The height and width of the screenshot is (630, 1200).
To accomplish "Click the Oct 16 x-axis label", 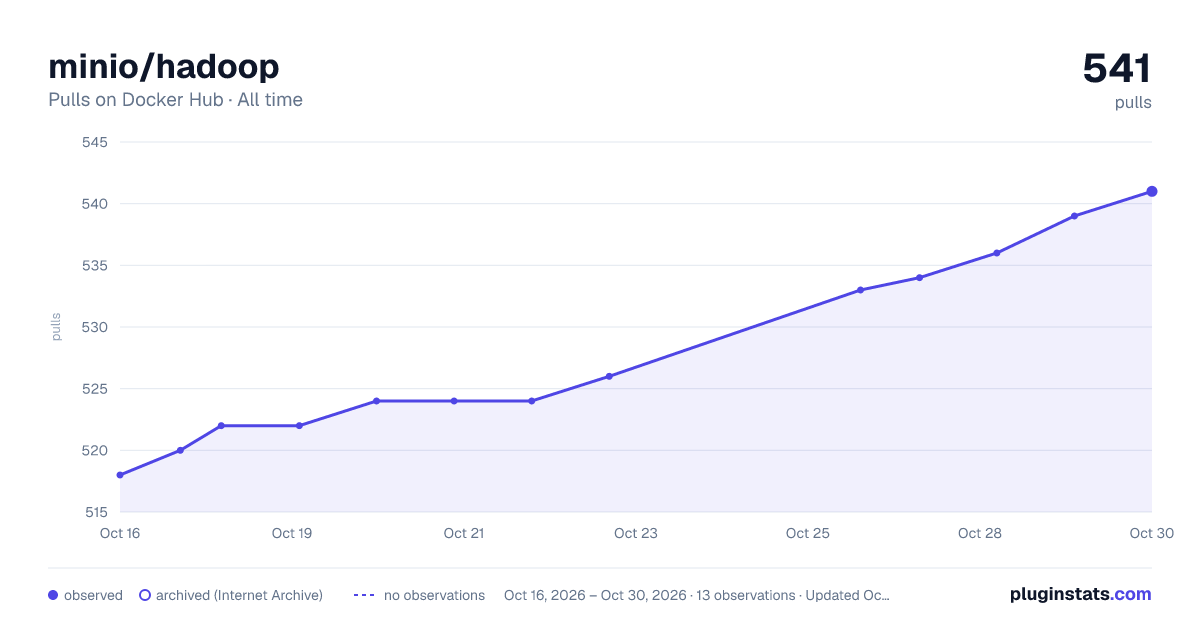I will pyautogui.click(x=120, y=533).
